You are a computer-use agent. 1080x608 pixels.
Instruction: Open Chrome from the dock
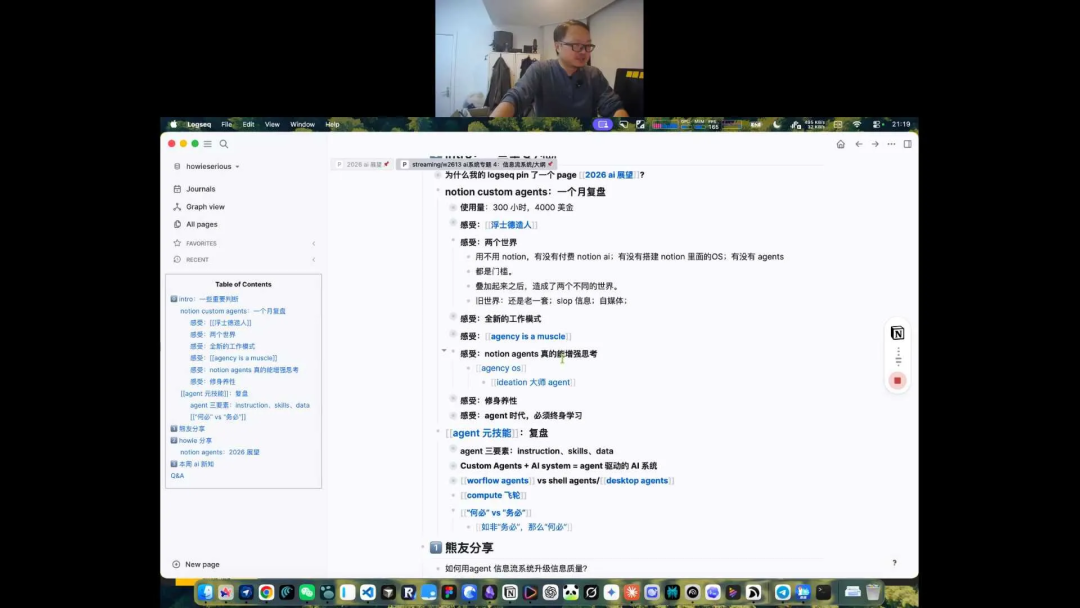(266, 592)
